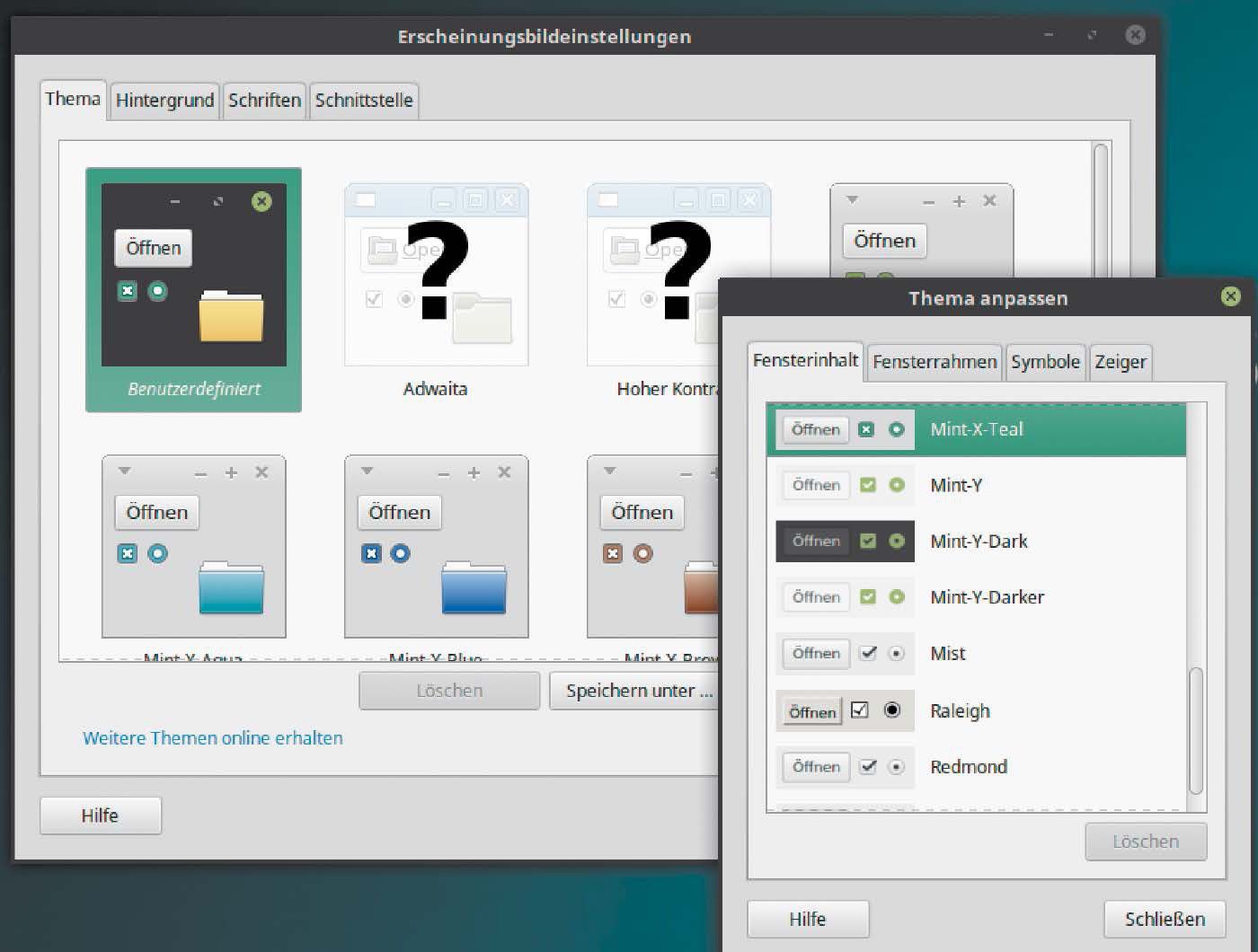Click Löschen in Thema anpassen dialog
Screen dimensions: 1258x952
pyautogui.click(x=1146, y=842)
